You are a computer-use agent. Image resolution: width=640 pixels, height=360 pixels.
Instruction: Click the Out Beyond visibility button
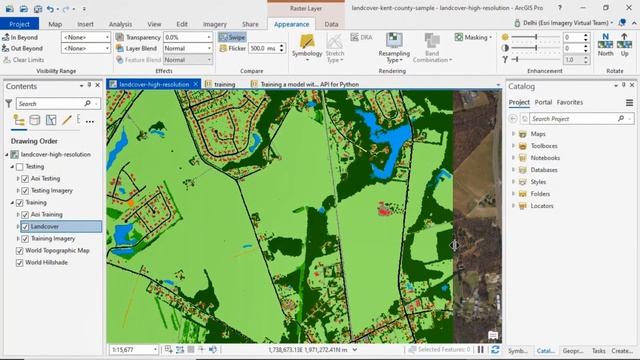(22, 48)
